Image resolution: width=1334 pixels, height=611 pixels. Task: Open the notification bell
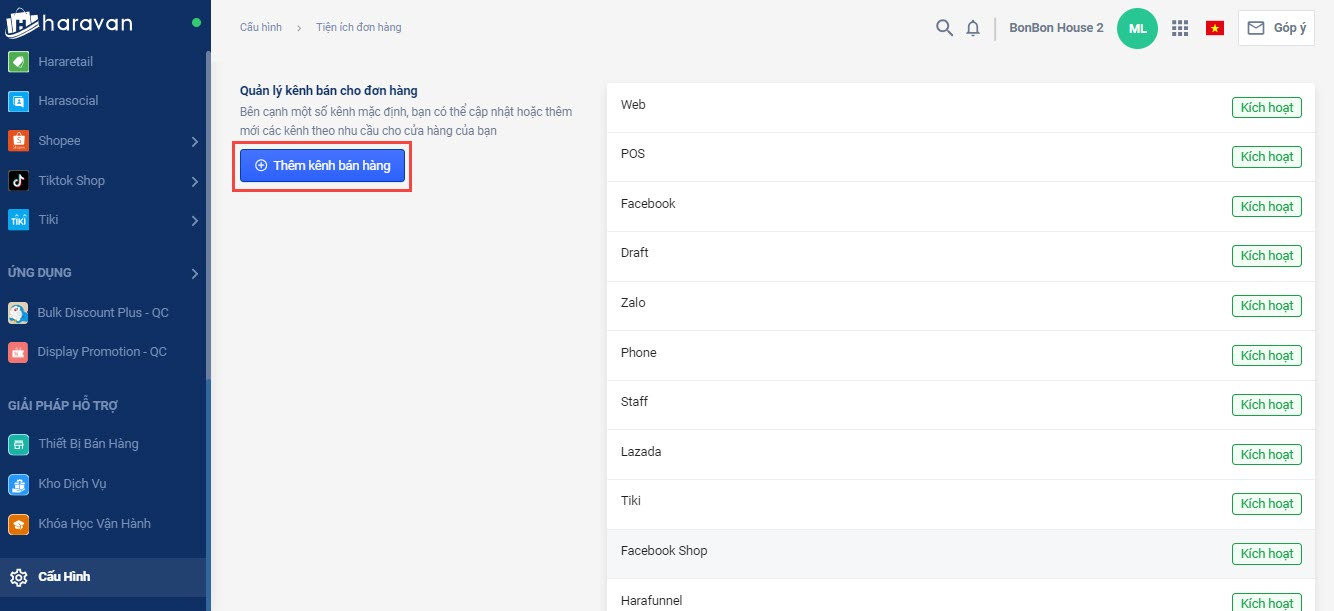[973, 28]
